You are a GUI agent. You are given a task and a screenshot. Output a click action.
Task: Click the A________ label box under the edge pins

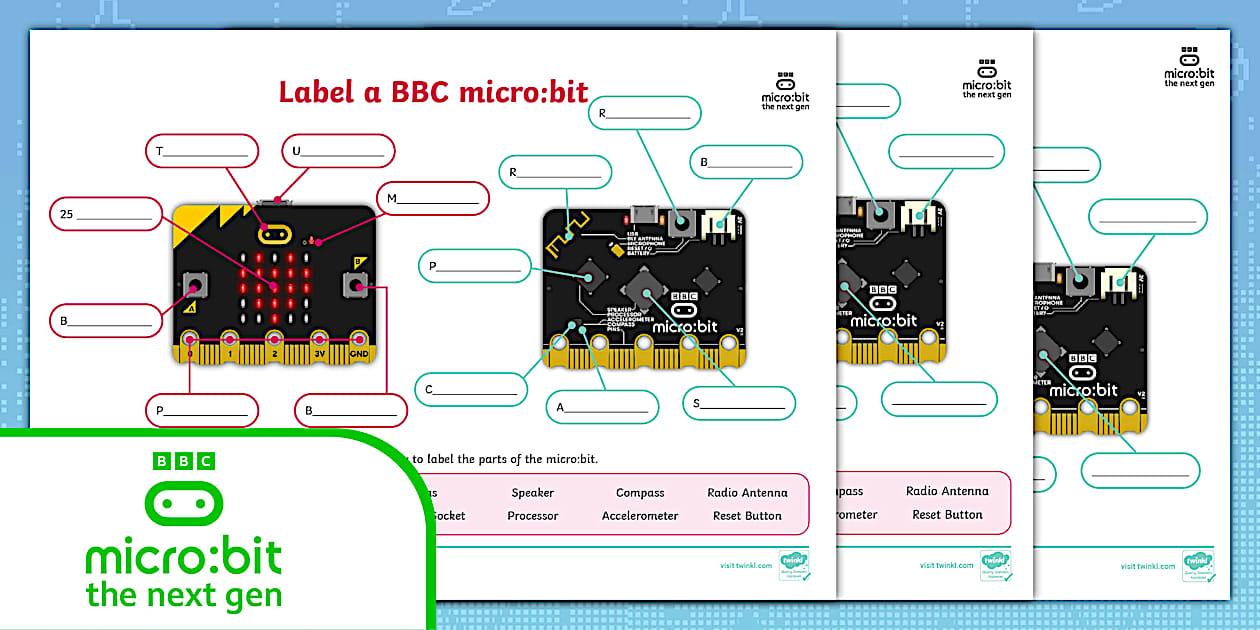click(x=603, y=407)
